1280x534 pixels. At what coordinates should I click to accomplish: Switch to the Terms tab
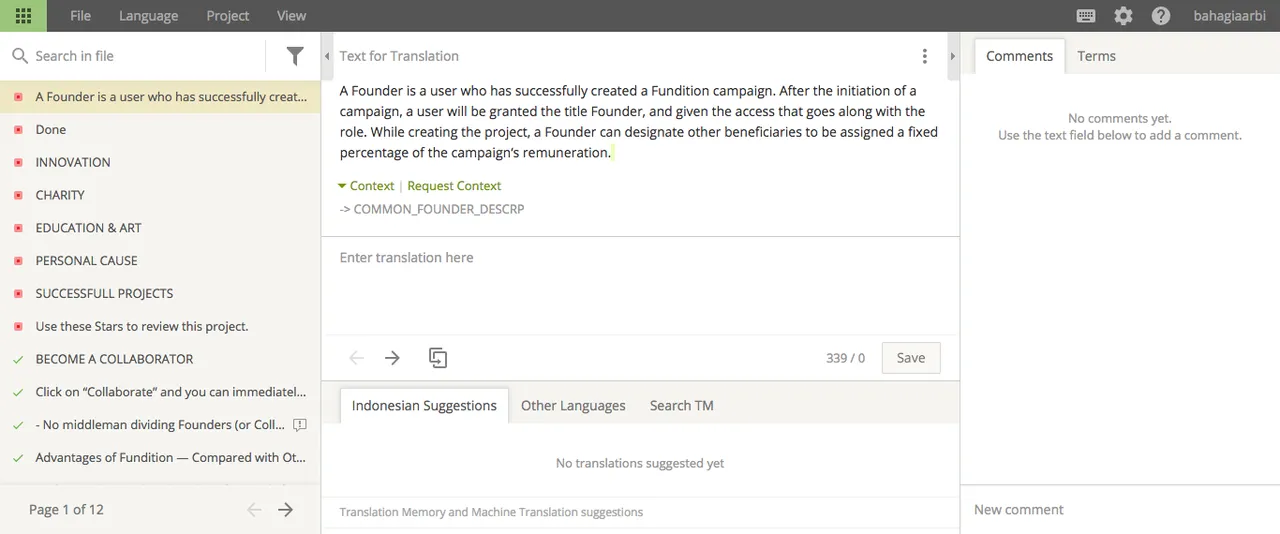tap(1096, 56)
